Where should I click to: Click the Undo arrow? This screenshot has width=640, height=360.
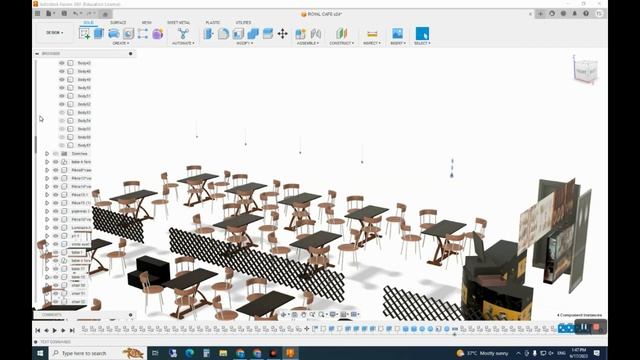76,13
